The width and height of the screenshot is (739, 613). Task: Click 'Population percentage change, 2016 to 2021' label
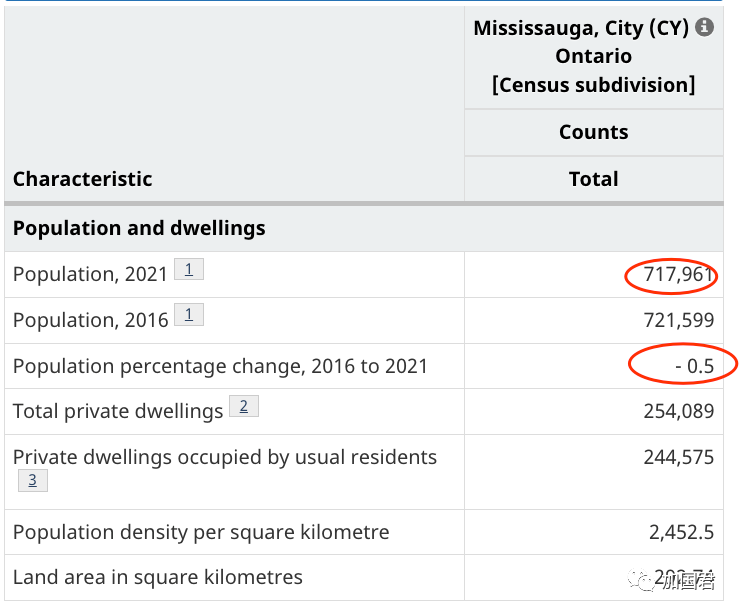point(220,366)
